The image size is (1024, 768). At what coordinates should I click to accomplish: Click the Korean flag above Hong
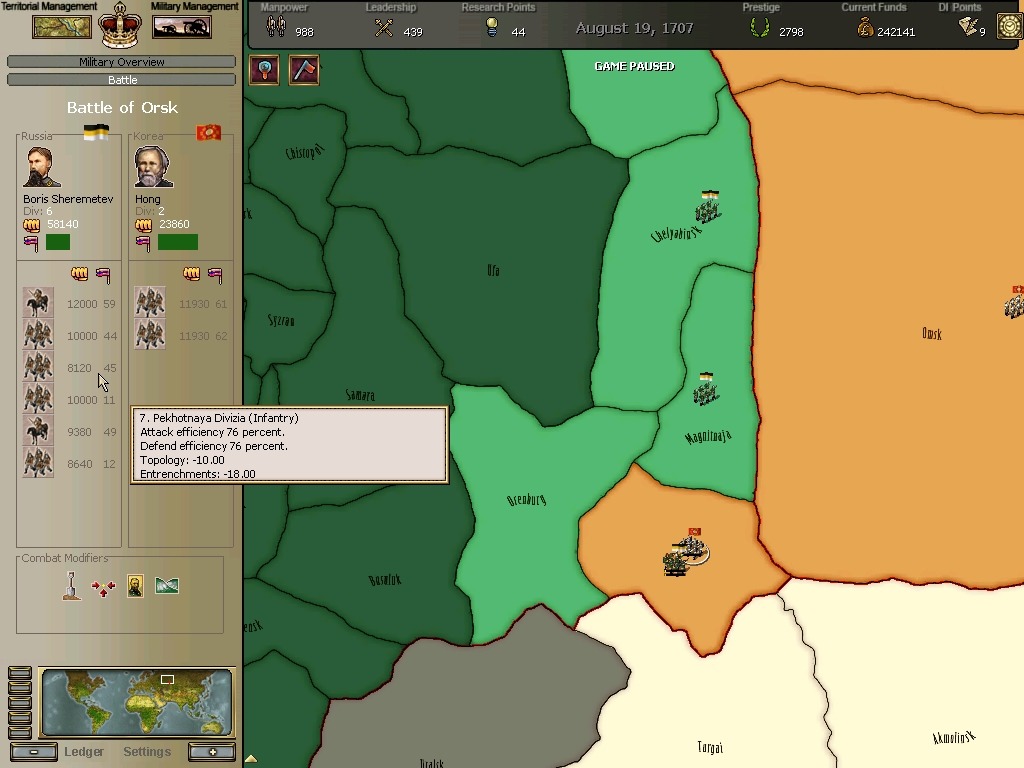[208, 133]
